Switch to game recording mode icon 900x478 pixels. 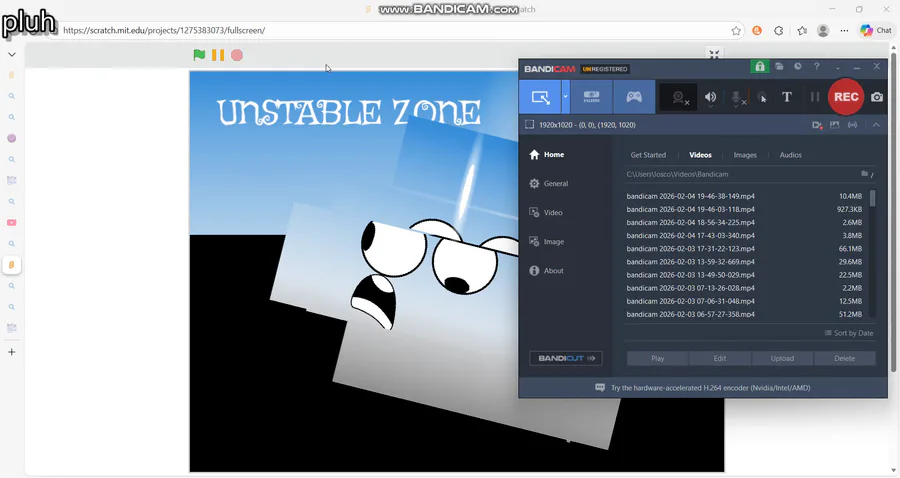(x=634, y=97)
